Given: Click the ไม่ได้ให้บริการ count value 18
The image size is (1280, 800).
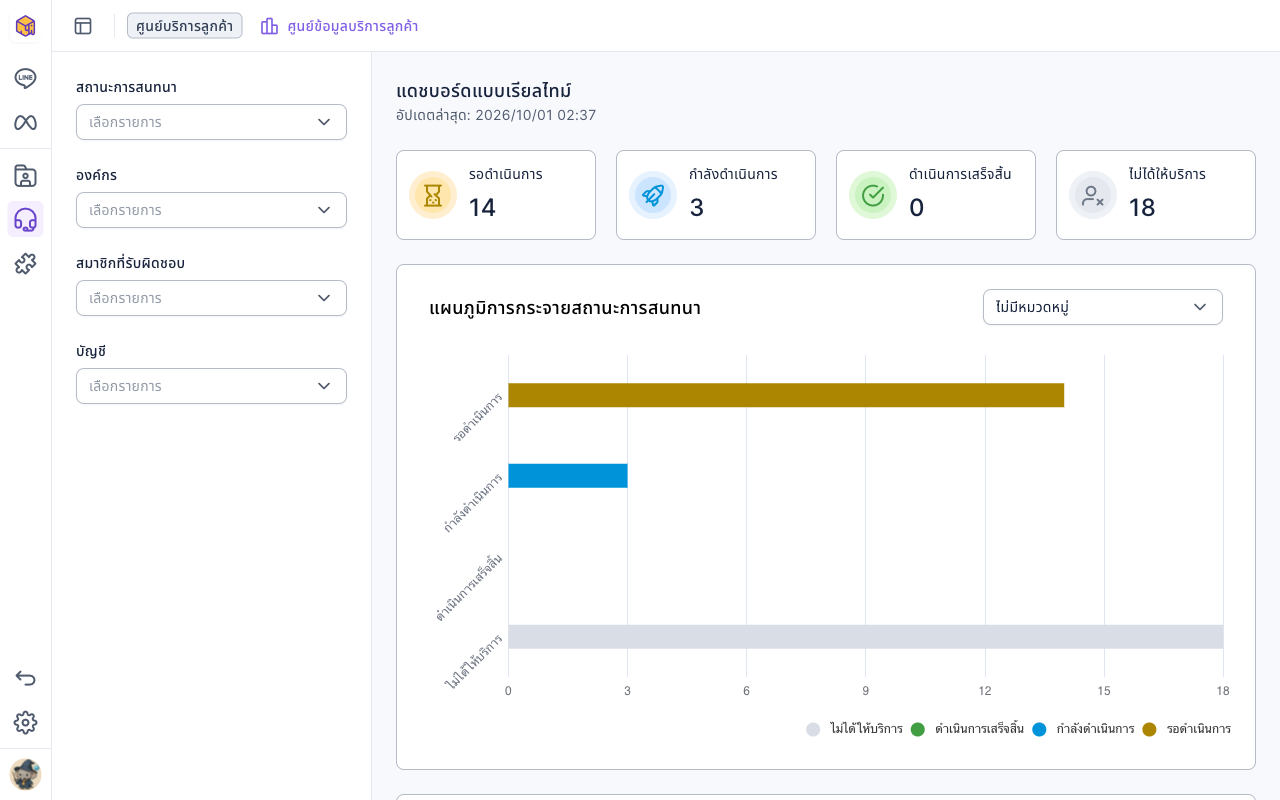Looking at the screenshot, I should (1142, 207).
